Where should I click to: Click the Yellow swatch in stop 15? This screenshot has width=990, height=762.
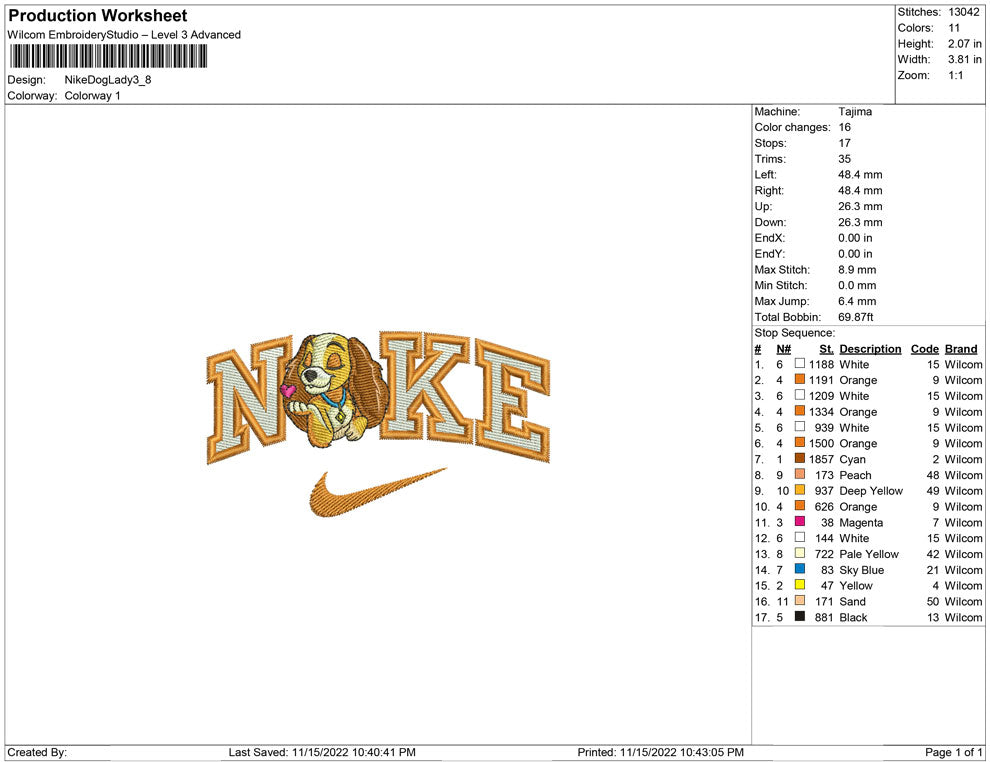[x=799, y=585]
